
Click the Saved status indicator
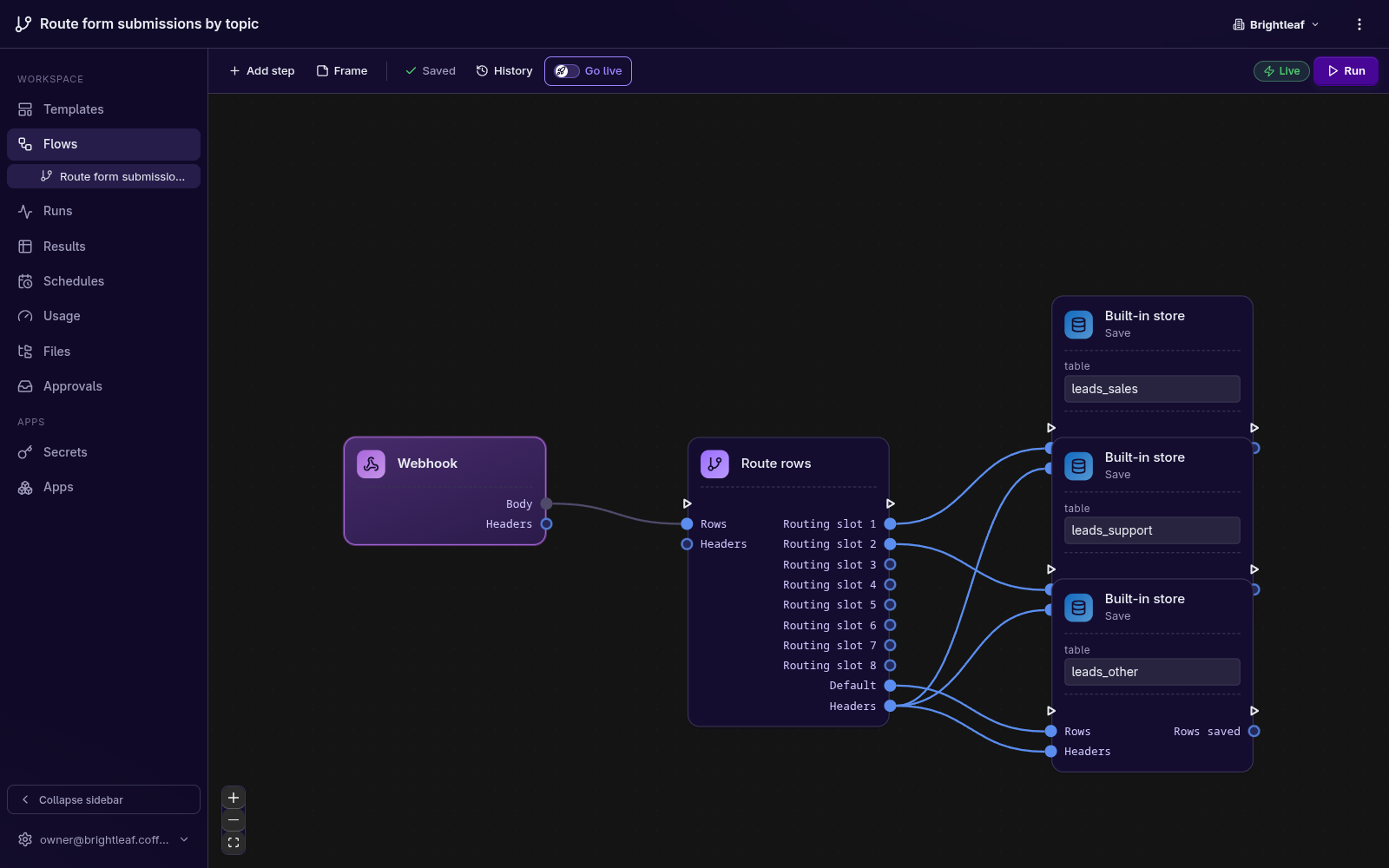click(431, 71)
